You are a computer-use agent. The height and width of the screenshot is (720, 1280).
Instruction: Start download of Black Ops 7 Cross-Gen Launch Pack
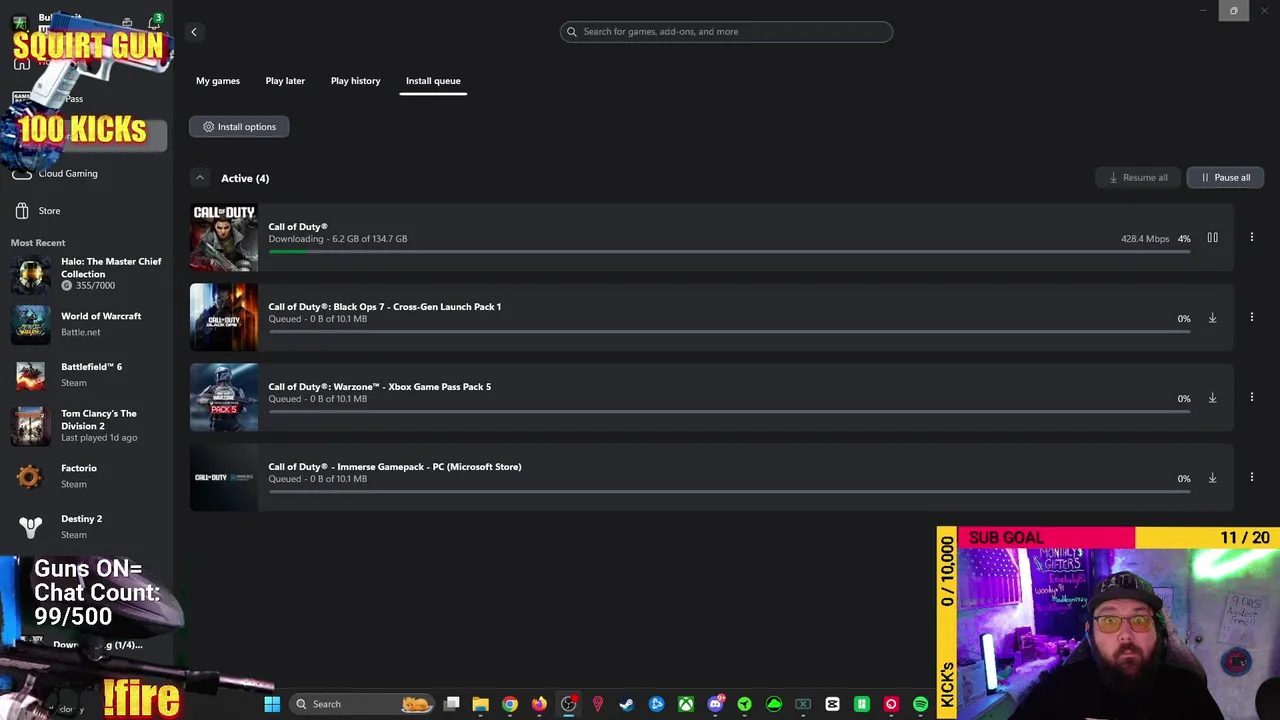pos(1212,317)
